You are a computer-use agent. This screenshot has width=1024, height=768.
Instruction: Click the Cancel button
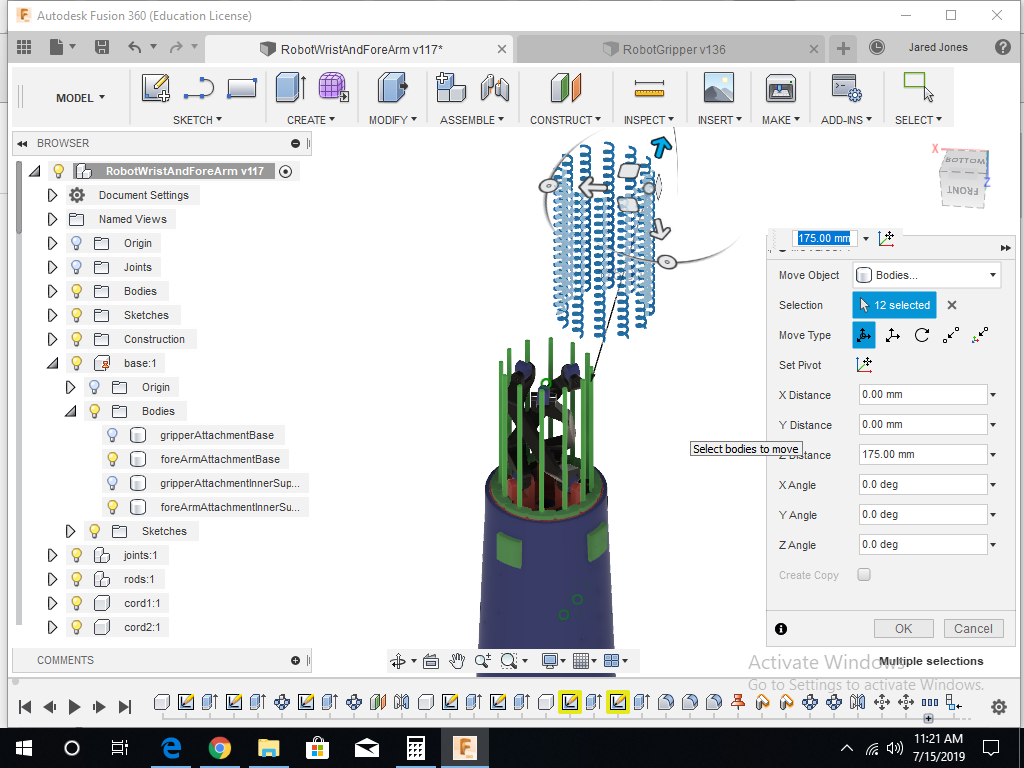[973, 628]
